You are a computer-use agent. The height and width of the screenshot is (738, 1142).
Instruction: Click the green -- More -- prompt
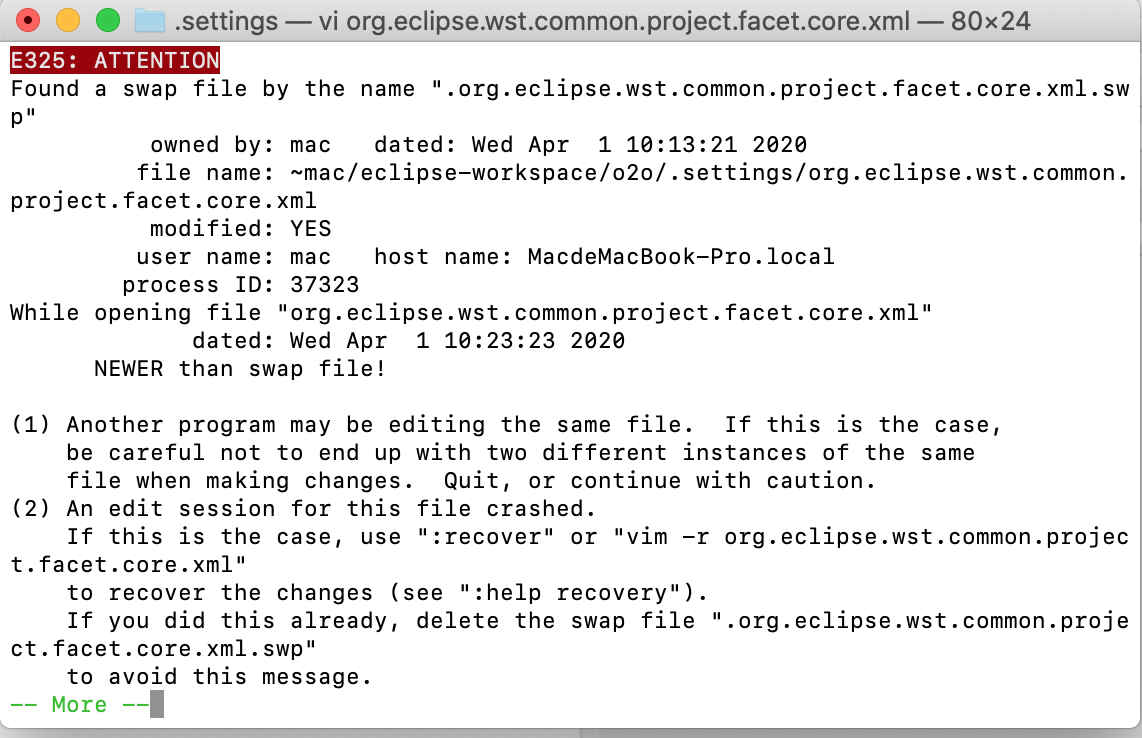coord(79,705)
